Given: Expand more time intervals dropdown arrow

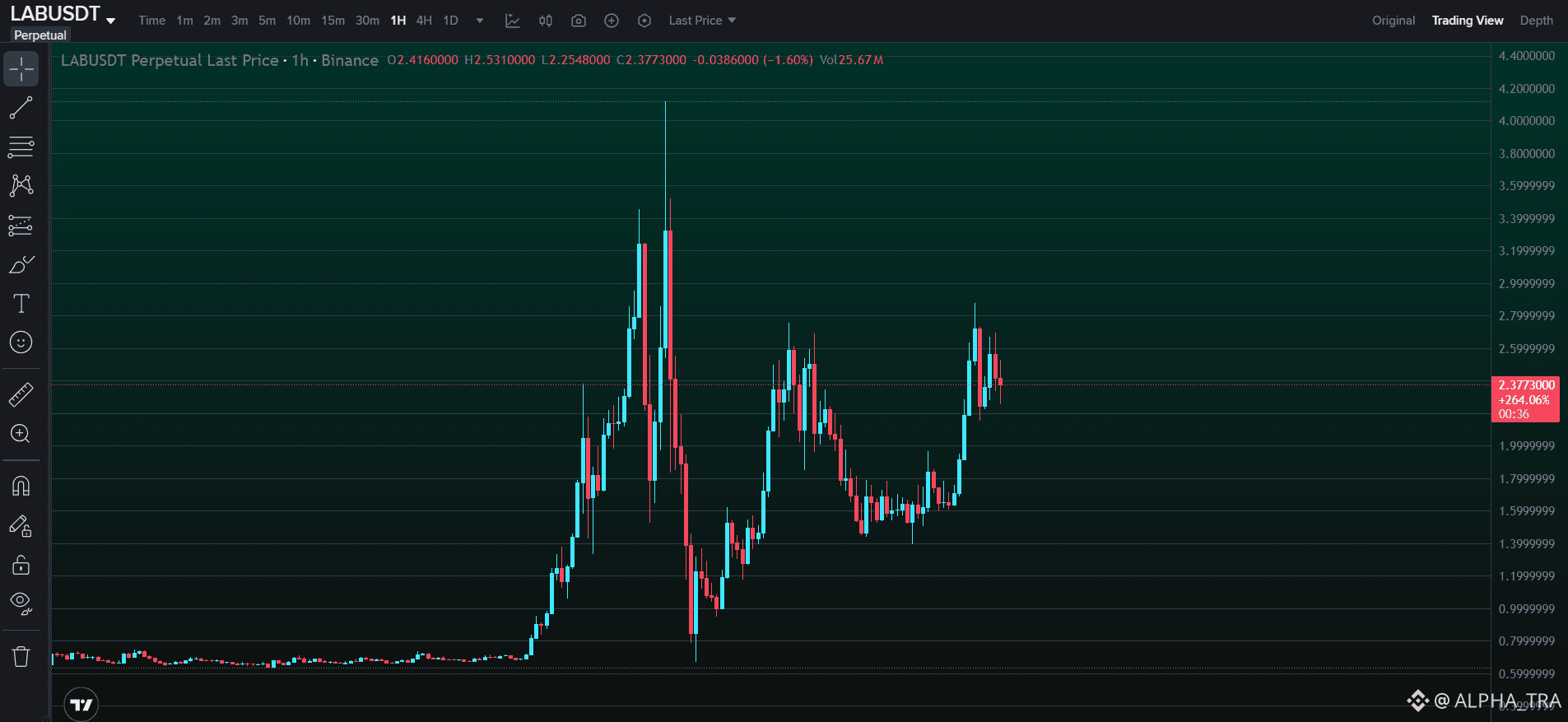Looking at the screenshot, I should pyautogui.click(x=480, y=21).
